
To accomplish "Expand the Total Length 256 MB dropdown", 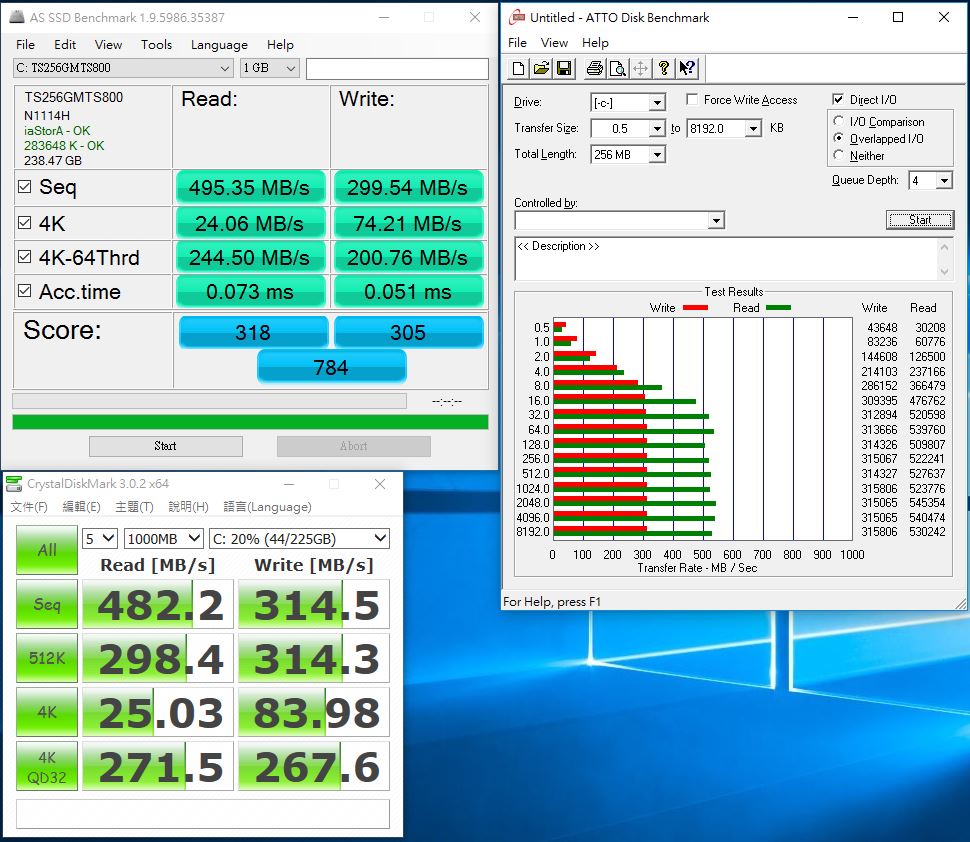I will click(657, 155).
